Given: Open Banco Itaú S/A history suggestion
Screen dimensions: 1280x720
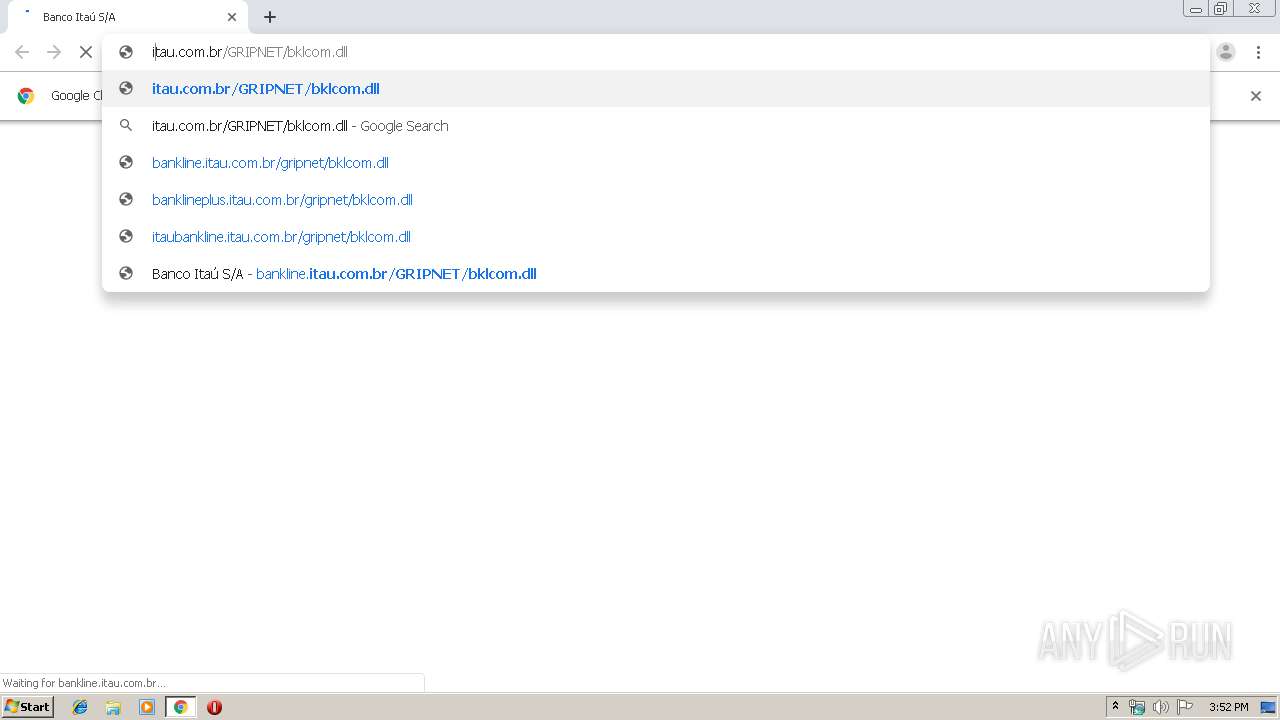Looking at the screenshot, I should coord(656,274).
